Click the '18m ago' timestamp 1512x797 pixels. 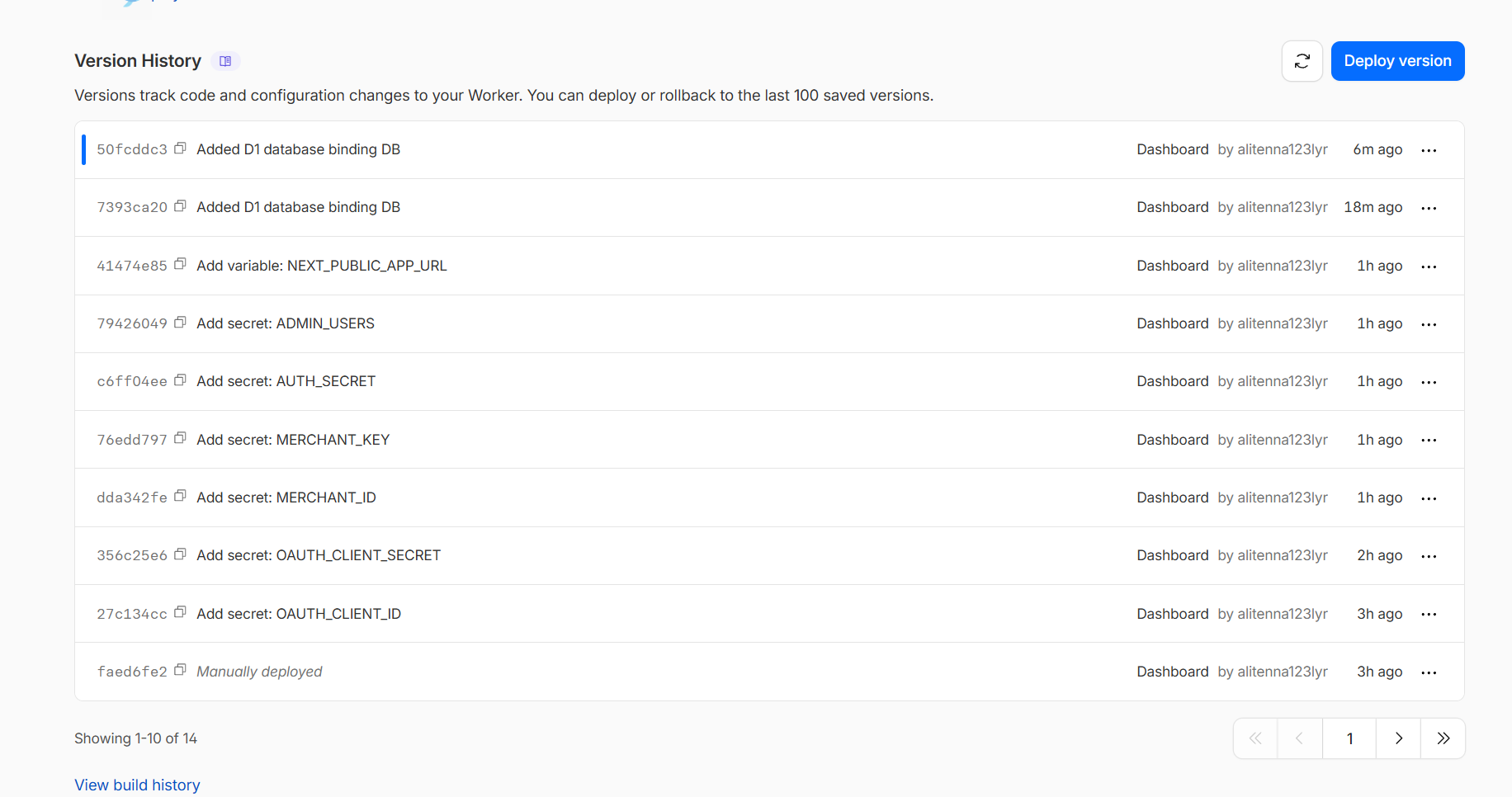click(1373, 207)
